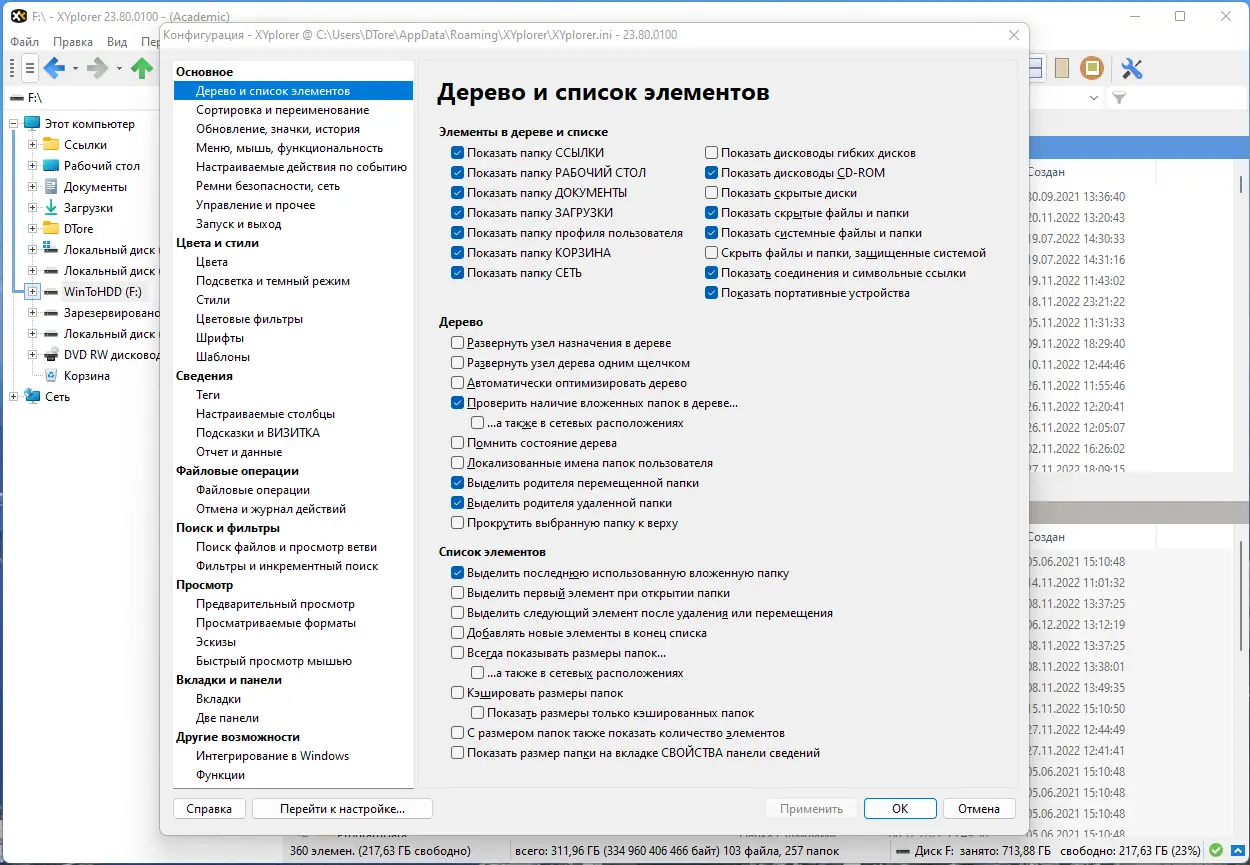Viewport: 1250px width, 865px height.
Task: Click the Зарезервировано drive icon in tree
Action: [x=51, y=313]
